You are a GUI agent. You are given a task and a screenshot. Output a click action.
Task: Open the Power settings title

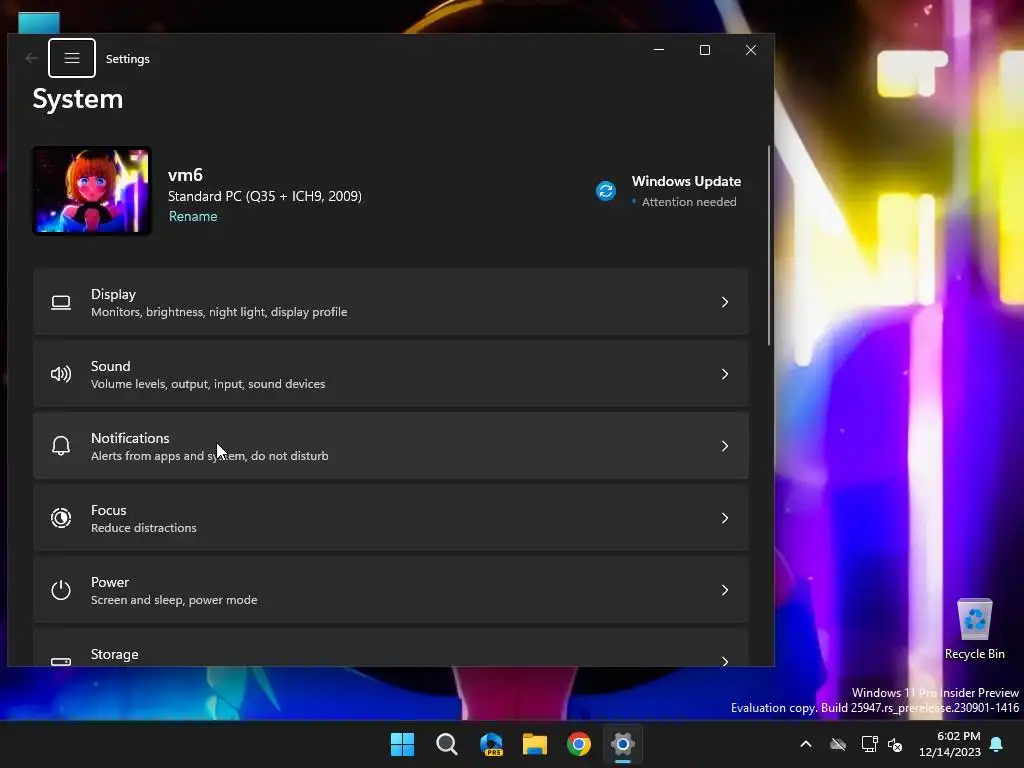pyautogui.click(x=110, y=582)
